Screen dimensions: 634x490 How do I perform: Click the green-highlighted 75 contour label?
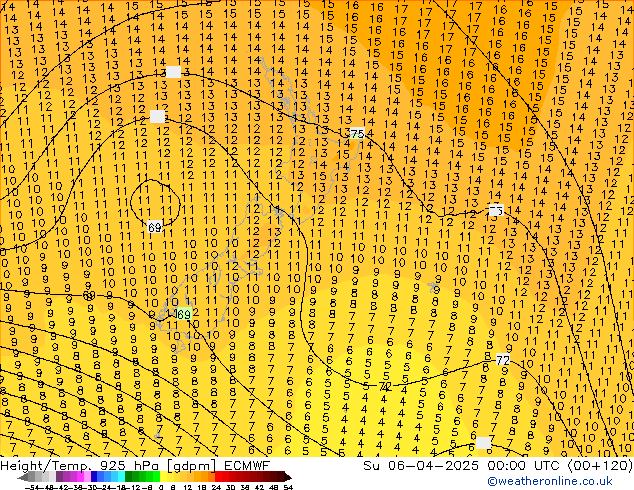click(x=357, y=133)
